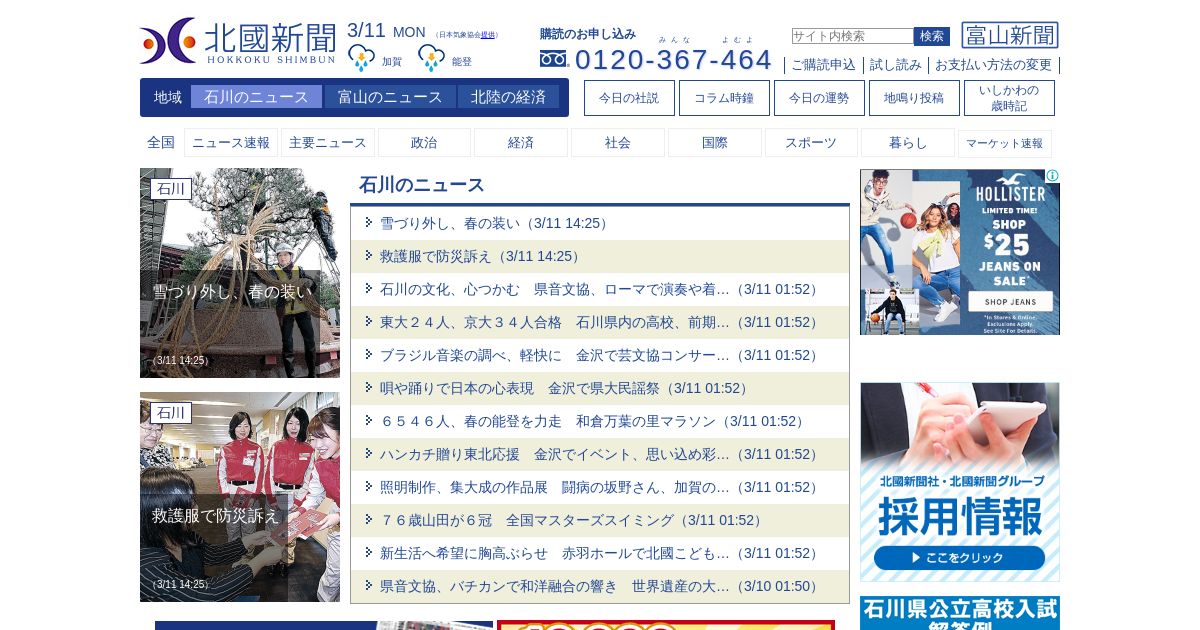Go to スポーツ menu item
The width and height of the screenshot is (1200, 630).
tap(811, 143)
